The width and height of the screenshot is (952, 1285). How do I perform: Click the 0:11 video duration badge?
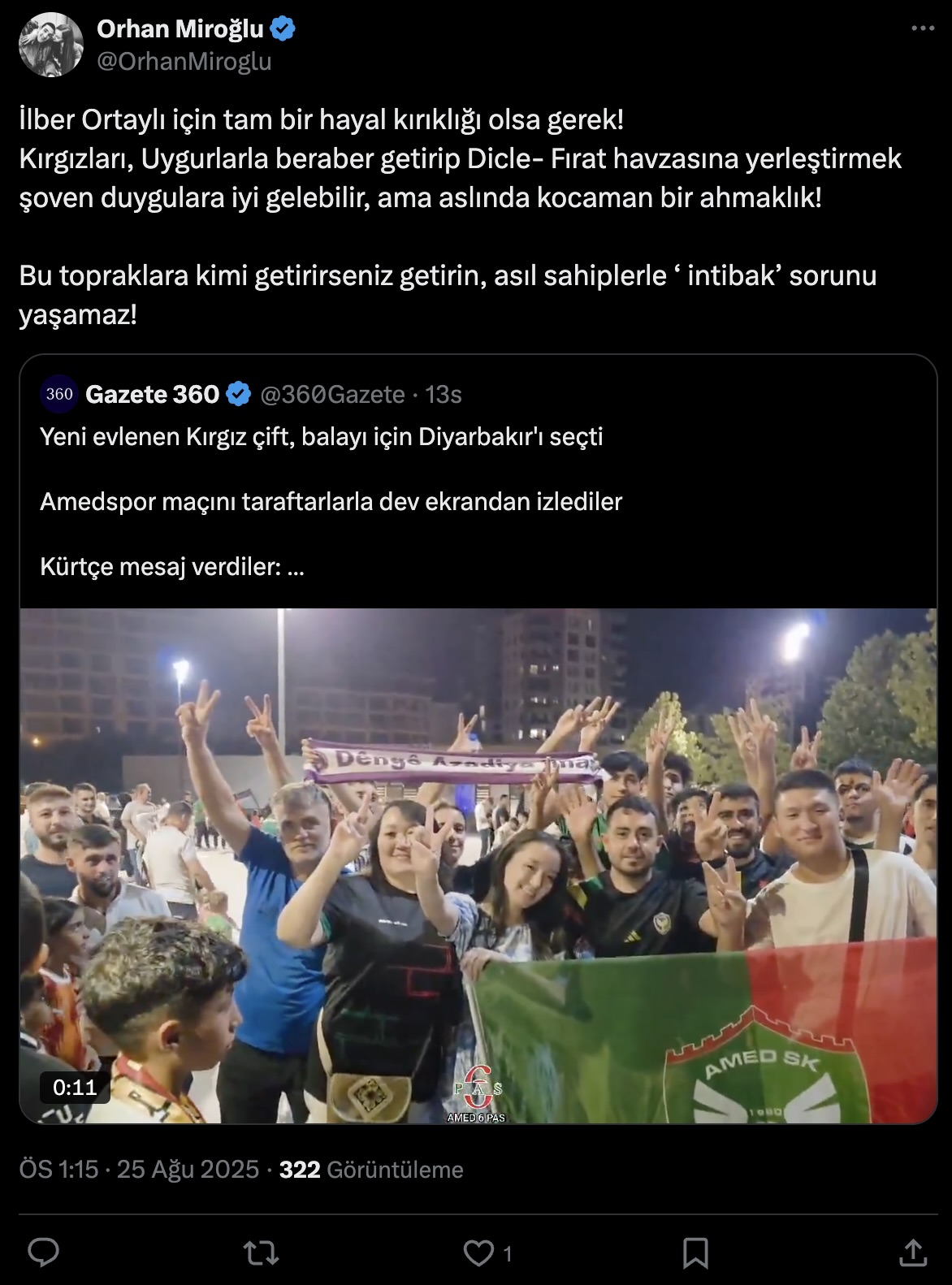pos(75,1088)
